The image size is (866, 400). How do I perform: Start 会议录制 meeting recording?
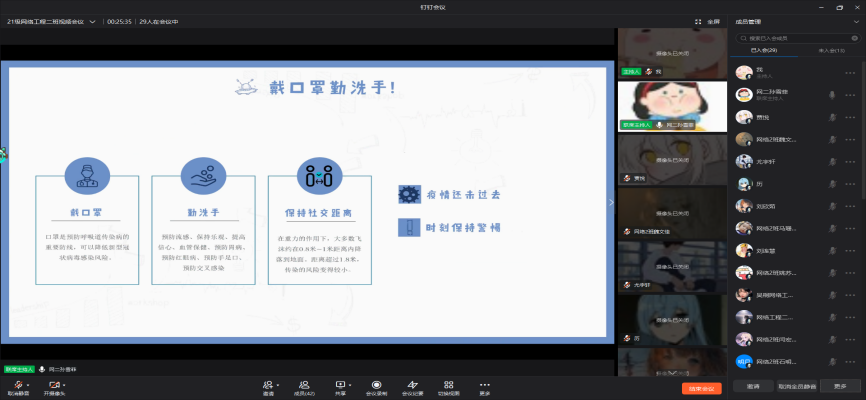click(376, 384)
